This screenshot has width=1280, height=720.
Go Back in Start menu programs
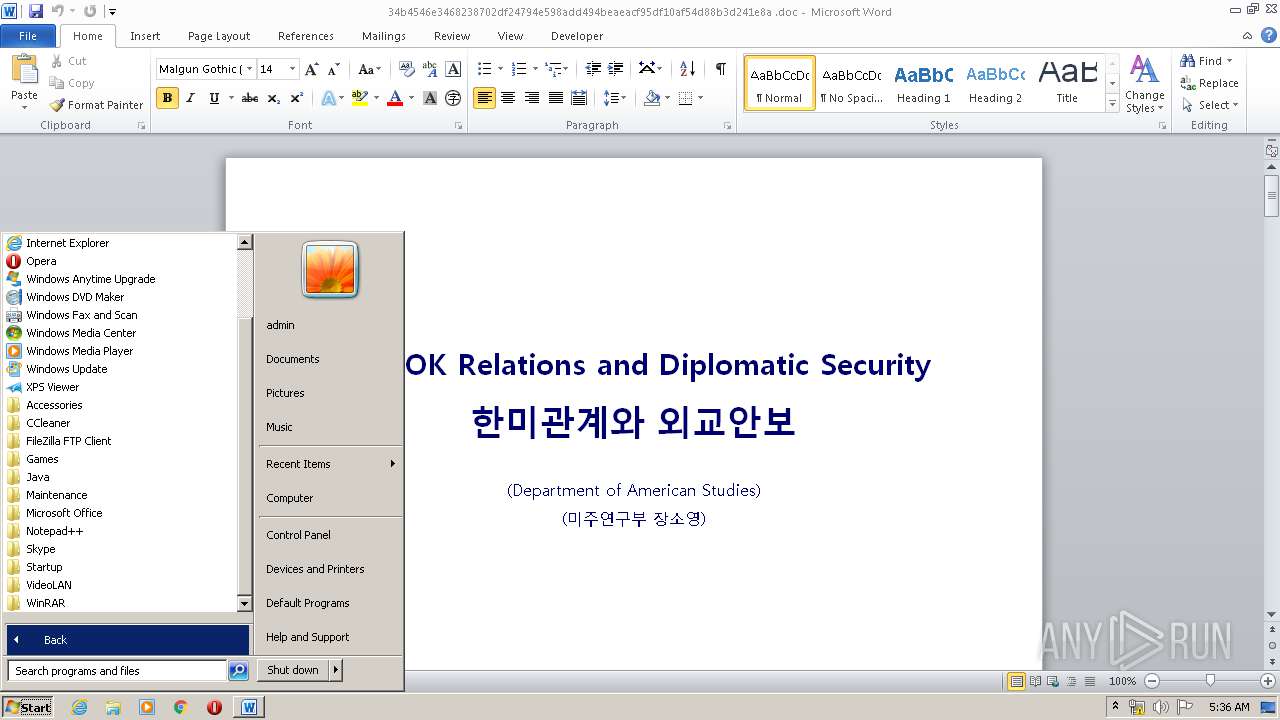[128, 640]
